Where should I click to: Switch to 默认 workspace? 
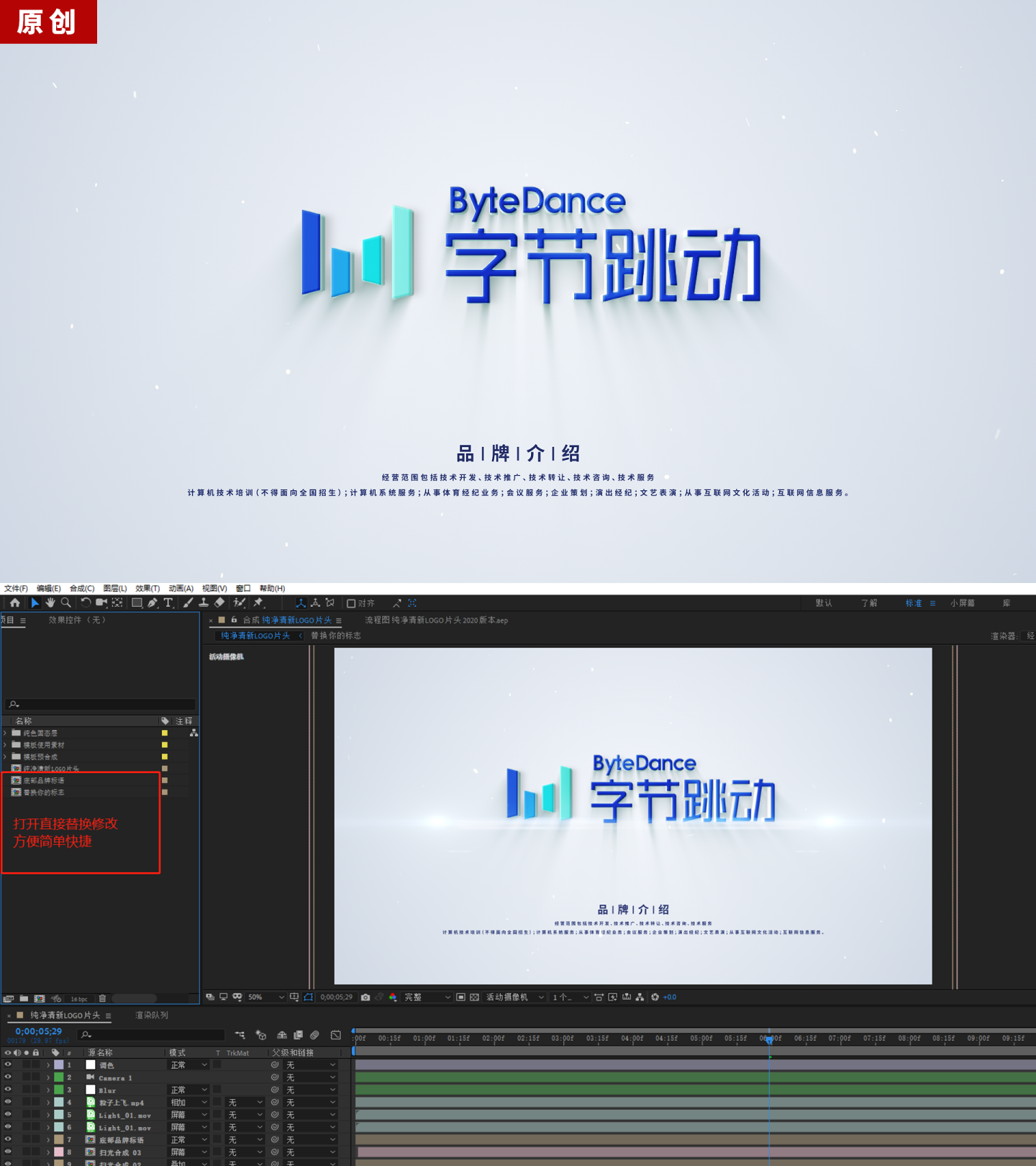pyautogui.click(x=824, y=603)
